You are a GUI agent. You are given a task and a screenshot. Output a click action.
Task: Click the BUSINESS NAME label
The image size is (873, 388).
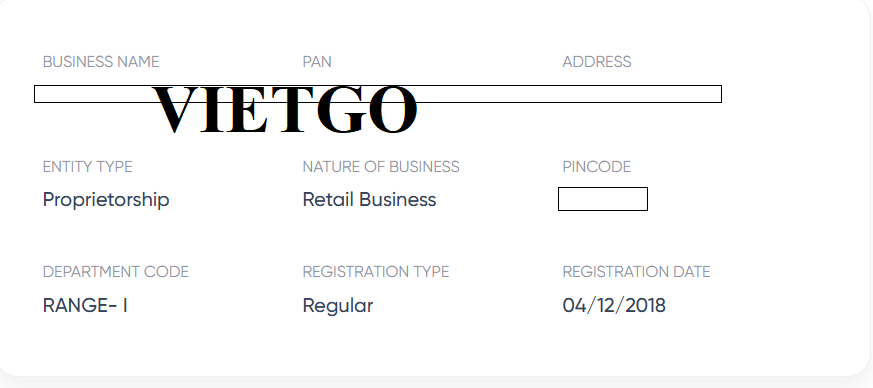coord(101,61)
